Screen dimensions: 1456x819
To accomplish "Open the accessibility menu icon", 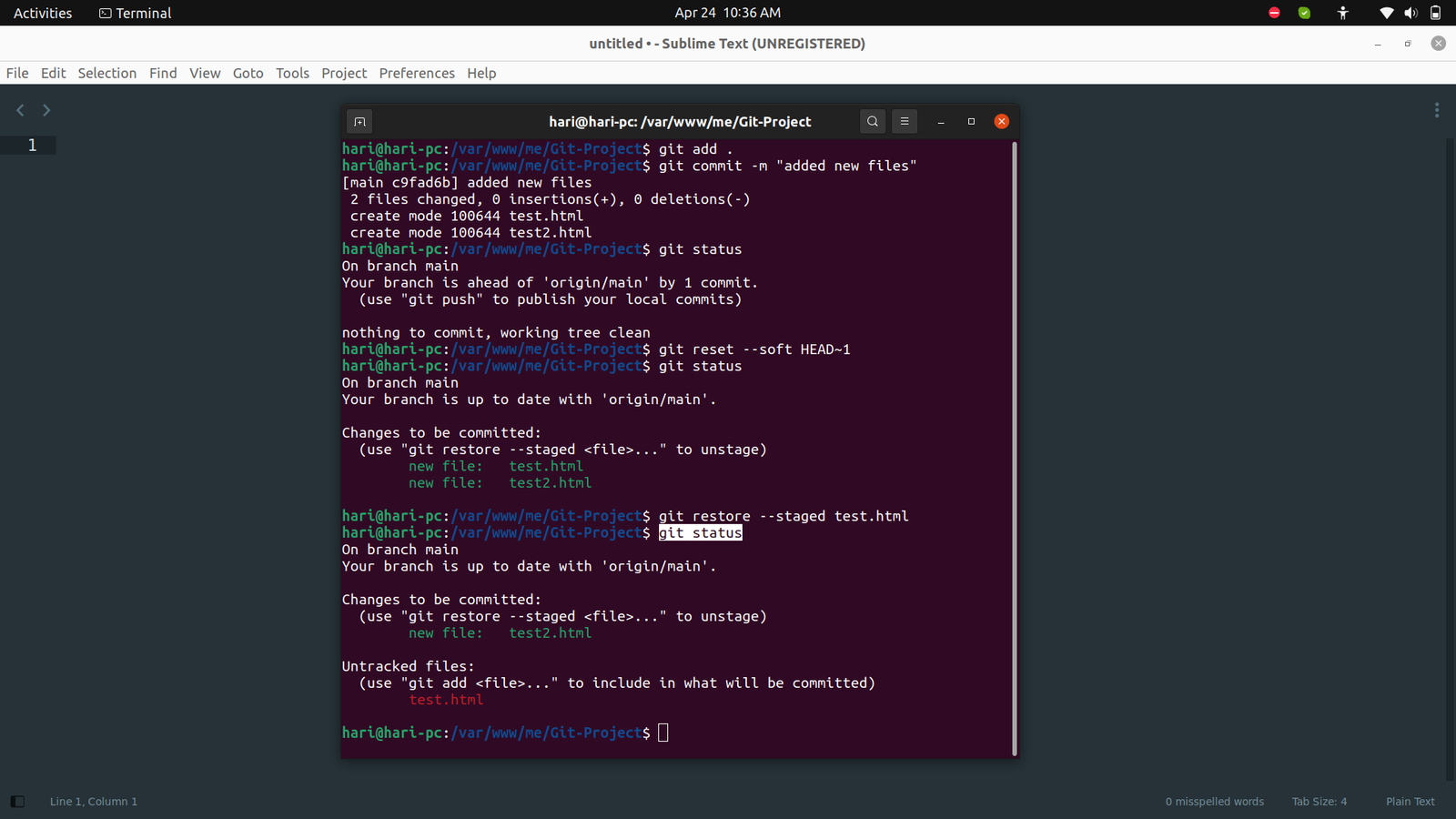I will tap(1343, 13).
